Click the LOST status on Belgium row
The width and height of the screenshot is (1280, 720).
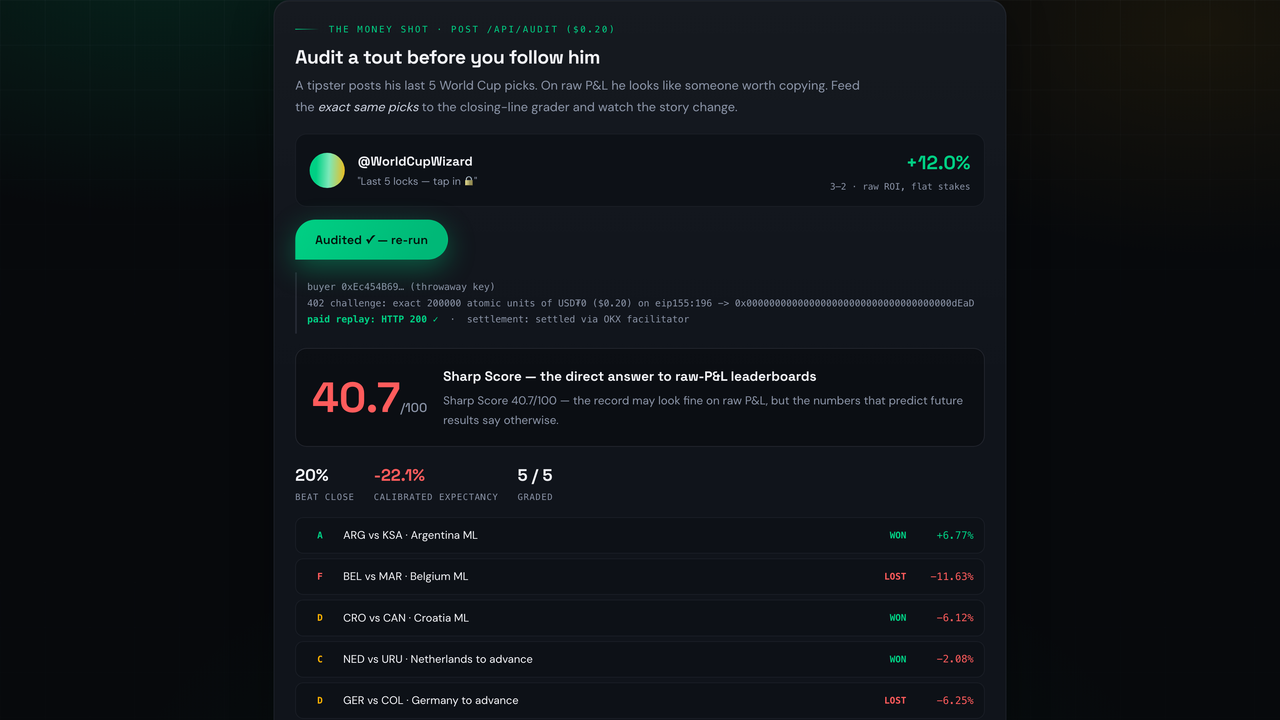895,577
